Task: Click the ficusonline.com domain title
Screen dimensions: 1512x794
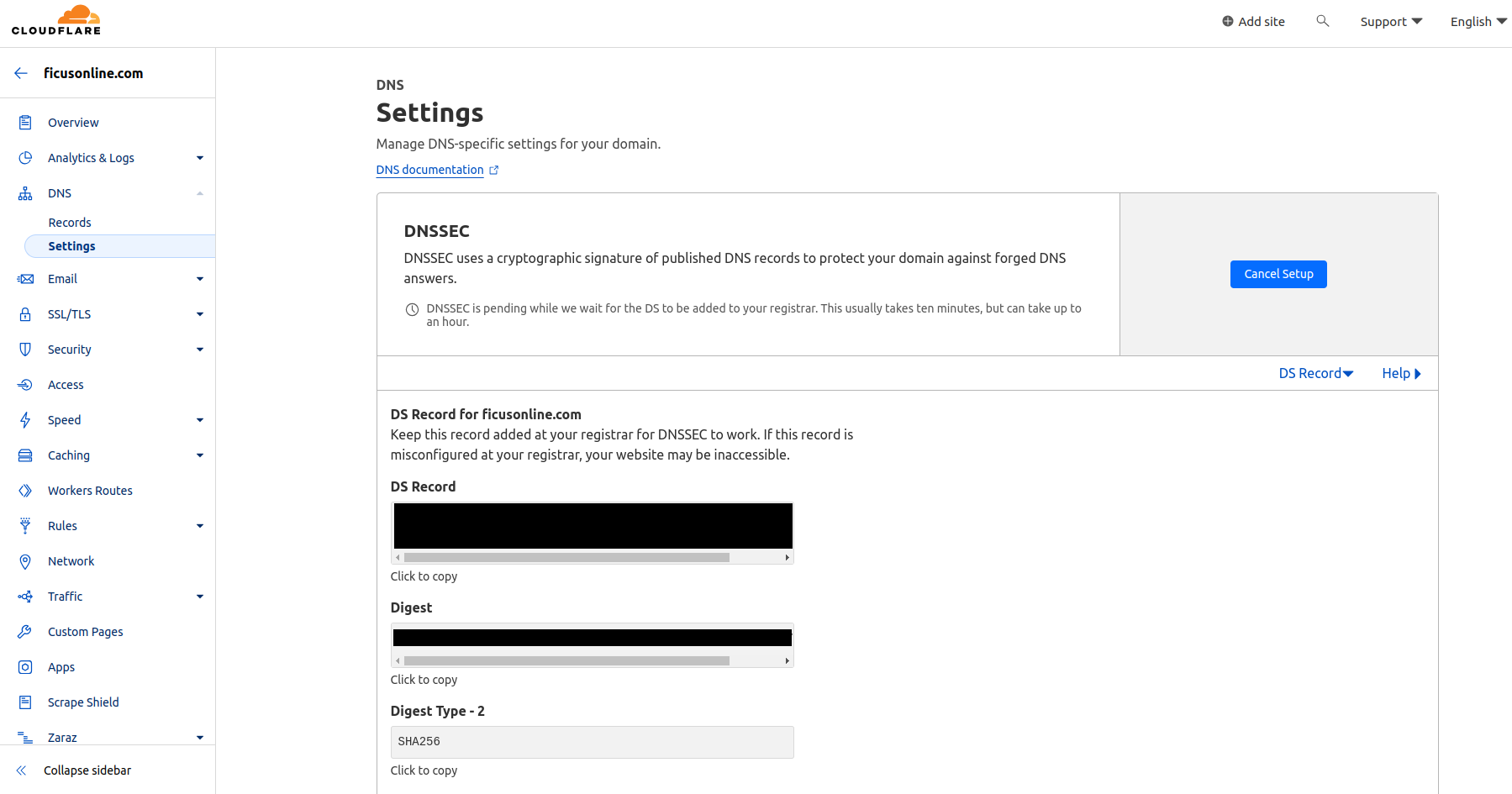Action: [x=93, y=73]
